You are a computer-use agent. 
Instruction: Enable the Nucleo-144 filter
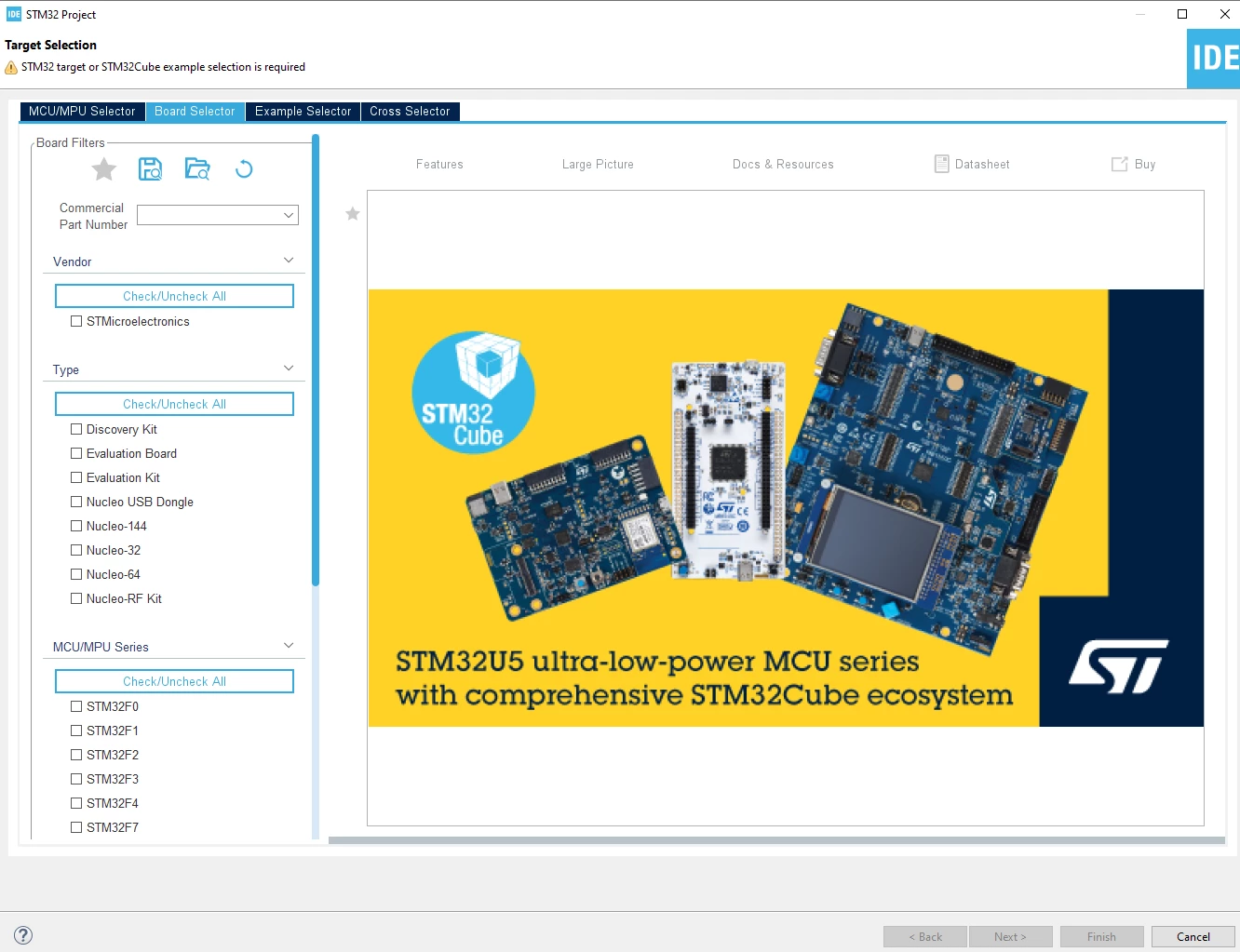click(76, 527)
